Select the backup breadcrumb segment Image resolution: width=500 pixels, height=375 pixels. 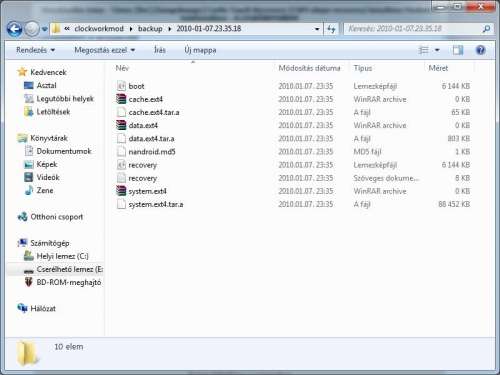tap(150, 29)
